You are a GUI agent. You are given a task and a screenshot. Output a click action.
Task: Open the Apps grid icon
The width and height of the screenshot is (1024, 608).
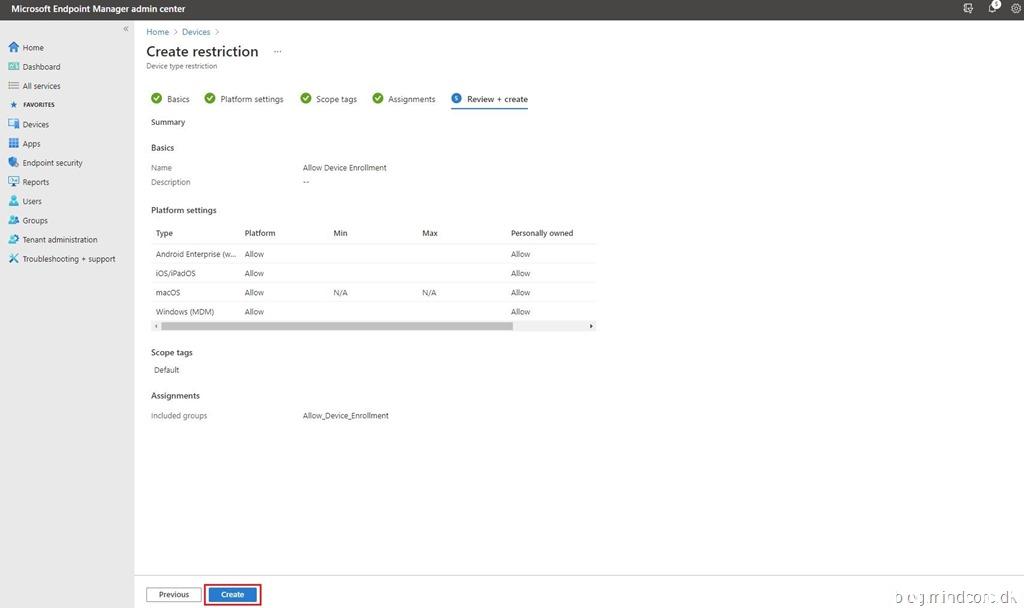[14, 143]
